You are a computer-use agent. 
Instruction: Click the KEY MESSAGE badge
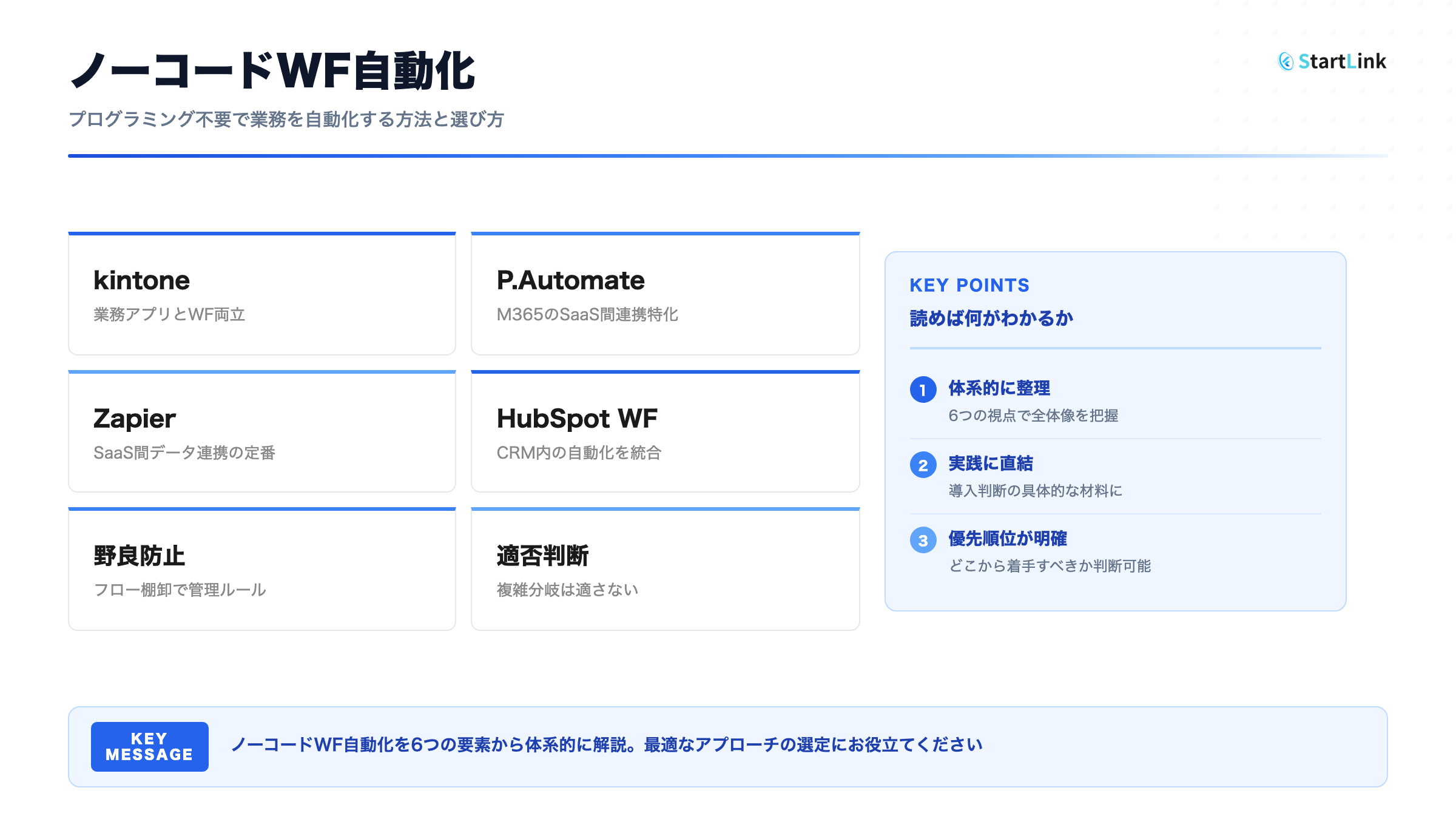tap(149, 746)
